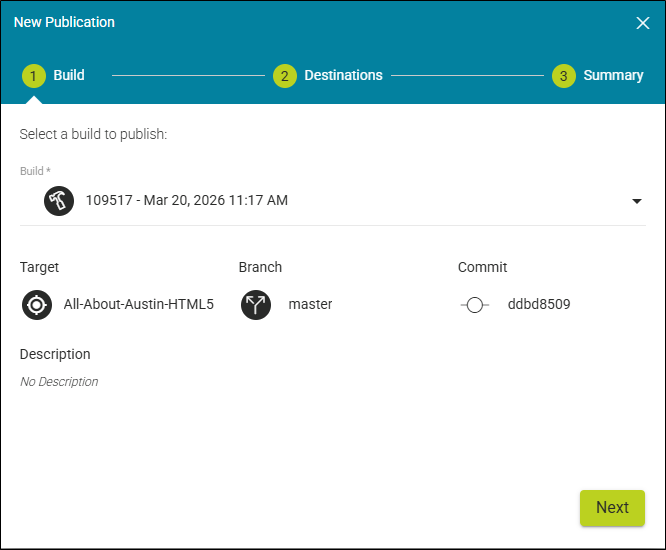Viewport: 666px width, 550px height.
Task: Click the hammer build icon
Action: pos(59,200)
